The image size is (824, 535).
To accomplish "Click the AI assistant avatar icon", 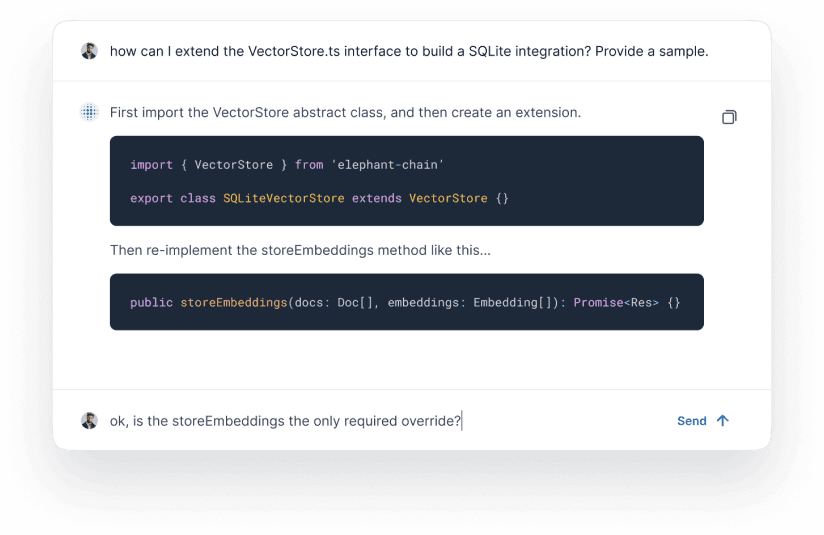I will (89, 112).
